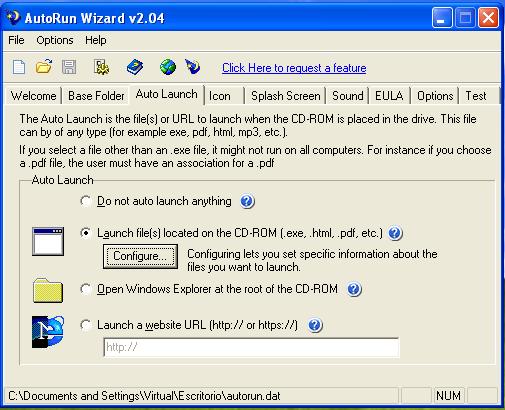
Task: Click the Open folder toolbar icon
Action: coord(44,67)
